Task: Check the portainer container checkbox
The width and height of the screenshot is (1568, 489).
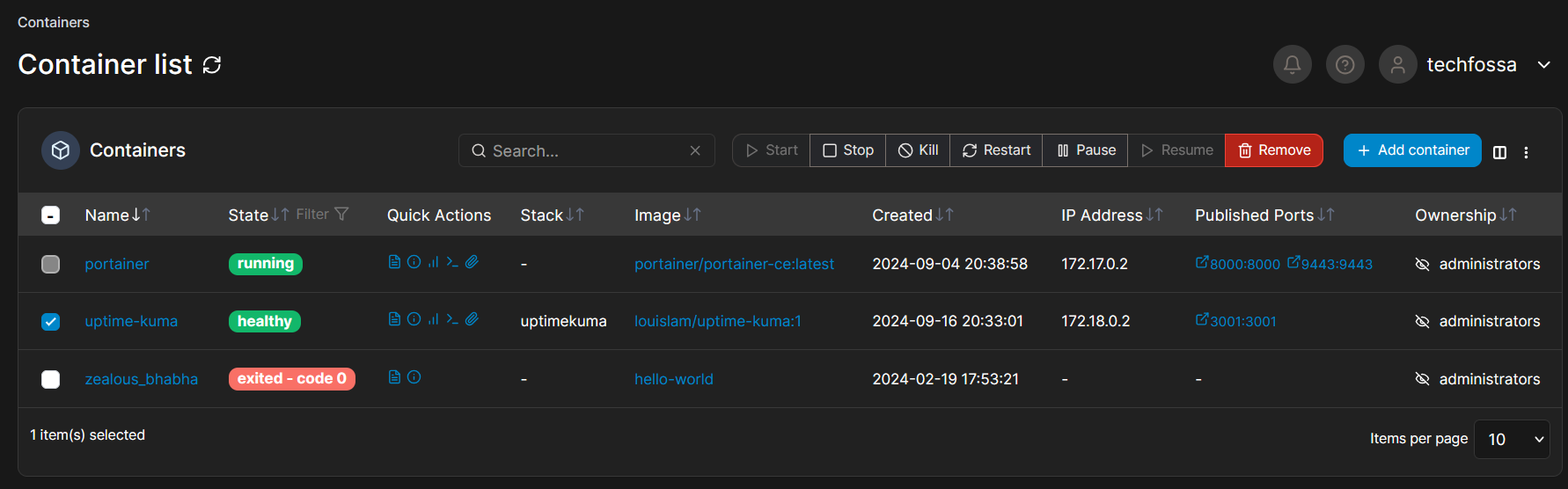Action: [x=51, y=264]
